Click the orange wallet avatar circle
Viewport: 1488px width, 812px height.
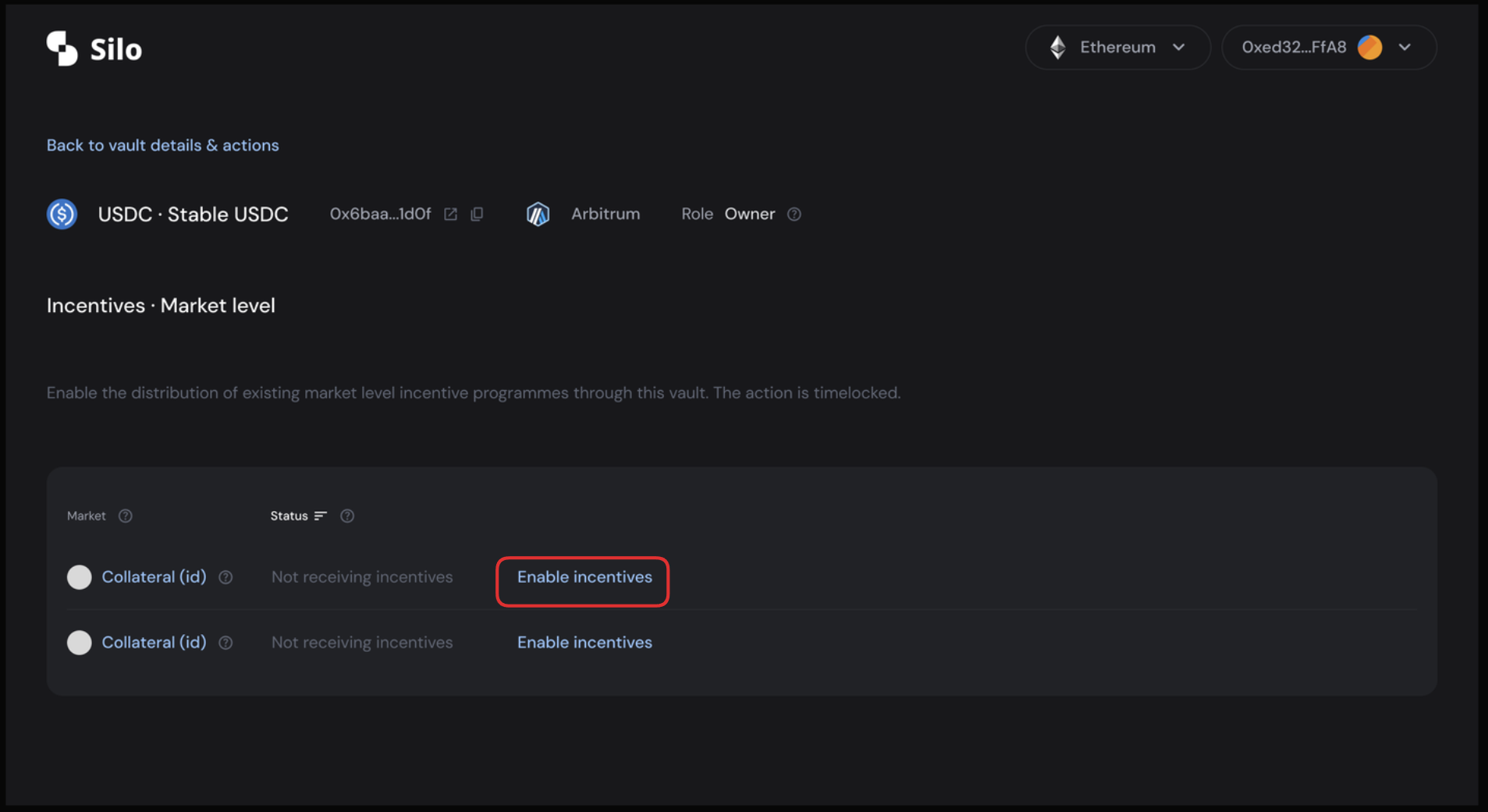(1370, 47)
